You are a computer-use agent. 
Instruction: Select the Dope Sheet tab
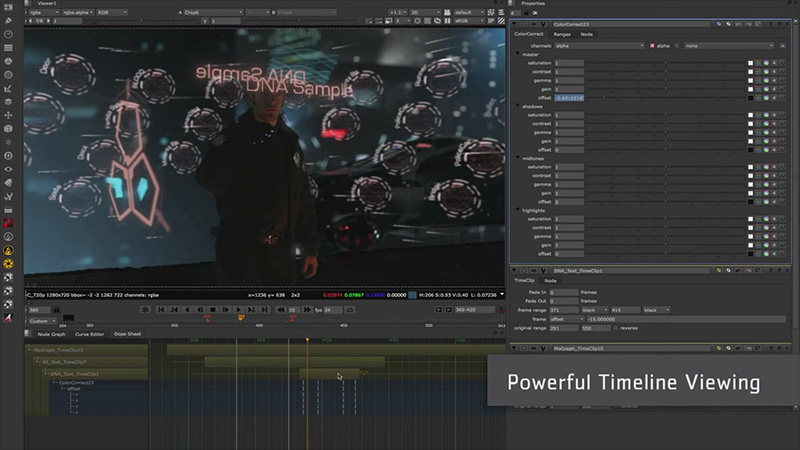click(x=127, y=334)
